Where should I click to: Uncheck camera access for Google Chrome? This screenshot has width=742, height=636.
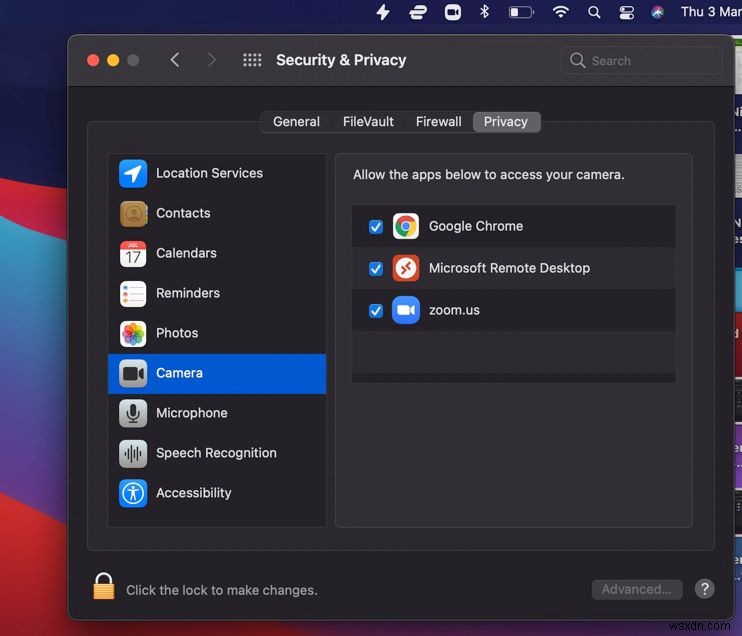pyautogui.click(x=376, y=227)
